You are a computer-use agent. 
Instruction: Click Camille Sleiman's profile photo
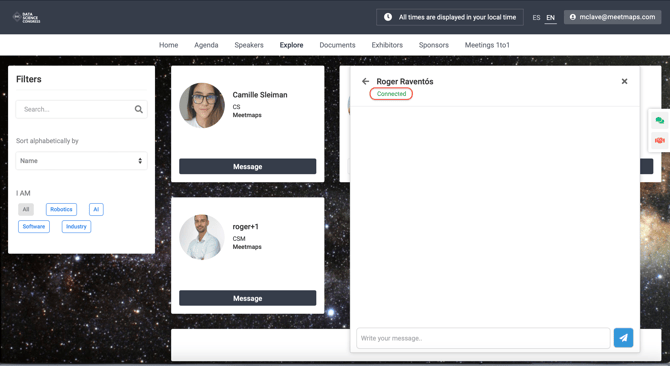202,105
